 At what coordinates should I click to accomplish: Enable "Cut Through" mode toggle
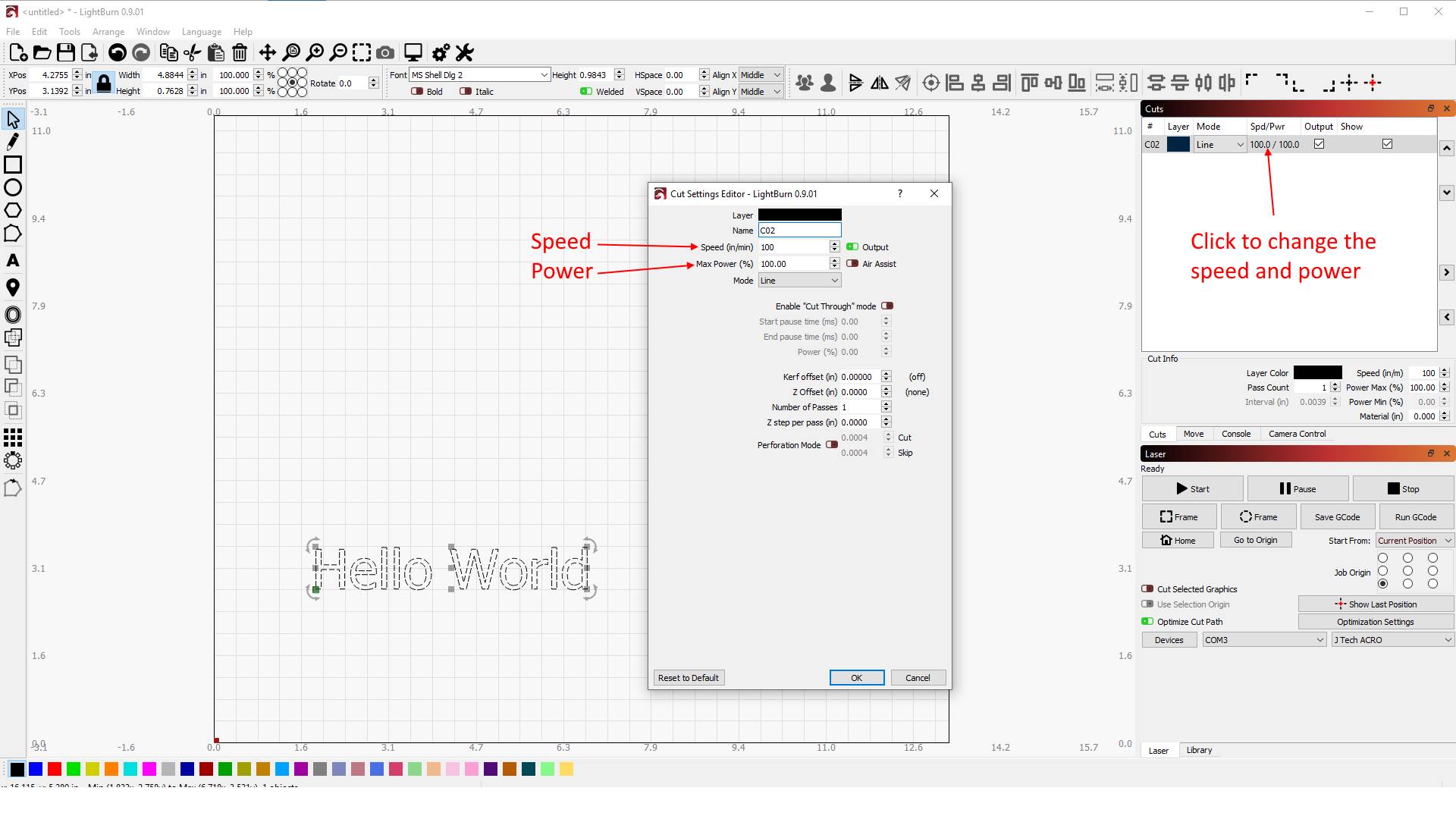(886, 306)
